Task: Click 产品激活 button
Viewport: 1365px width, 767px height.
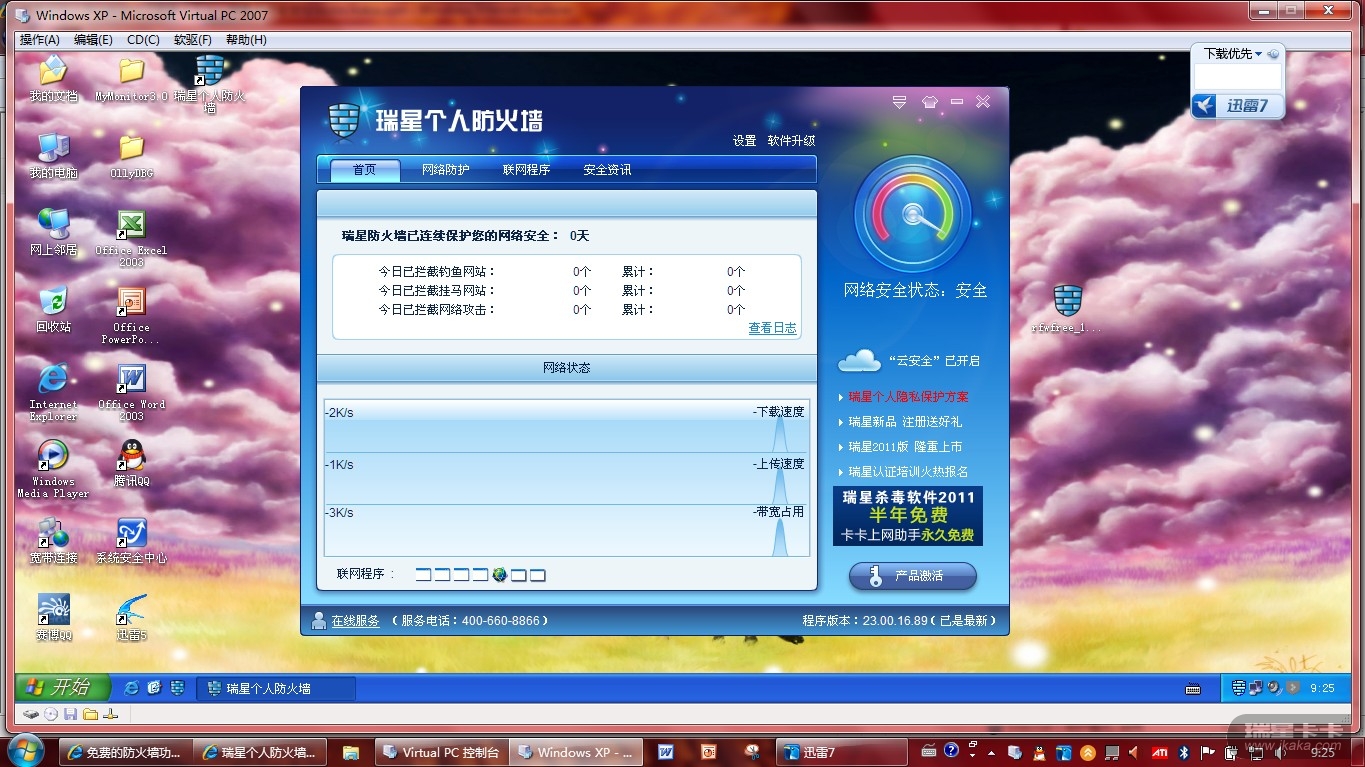Action: pyautogui.click(x=912, y=576)
